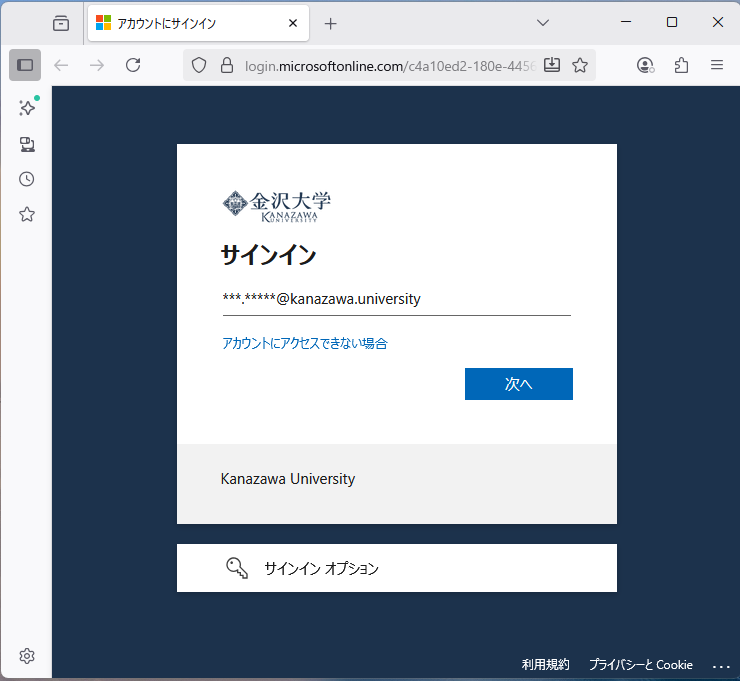Open the sidebar settings gear
This screenshot has height=681, width=740.
(27, 656)
